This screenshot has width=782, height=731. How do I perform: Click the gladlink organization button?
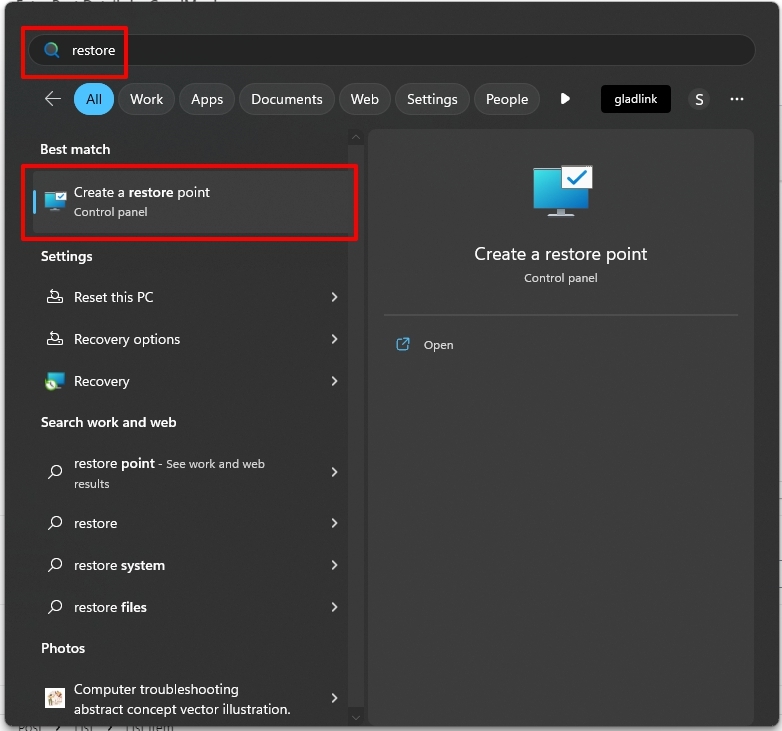click(x=635, y=99)
